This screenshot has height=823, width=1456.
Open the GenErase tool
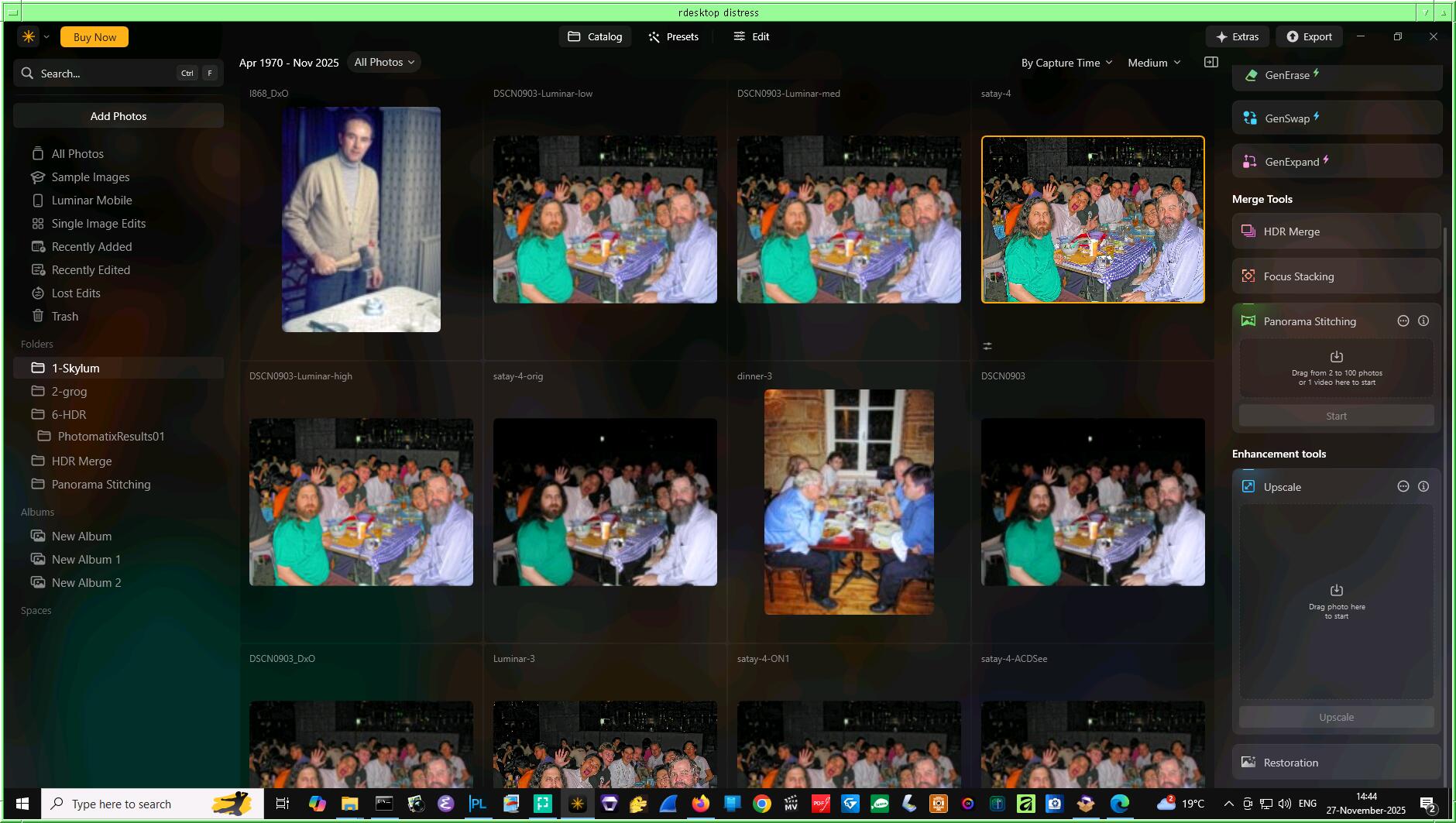1287,75
